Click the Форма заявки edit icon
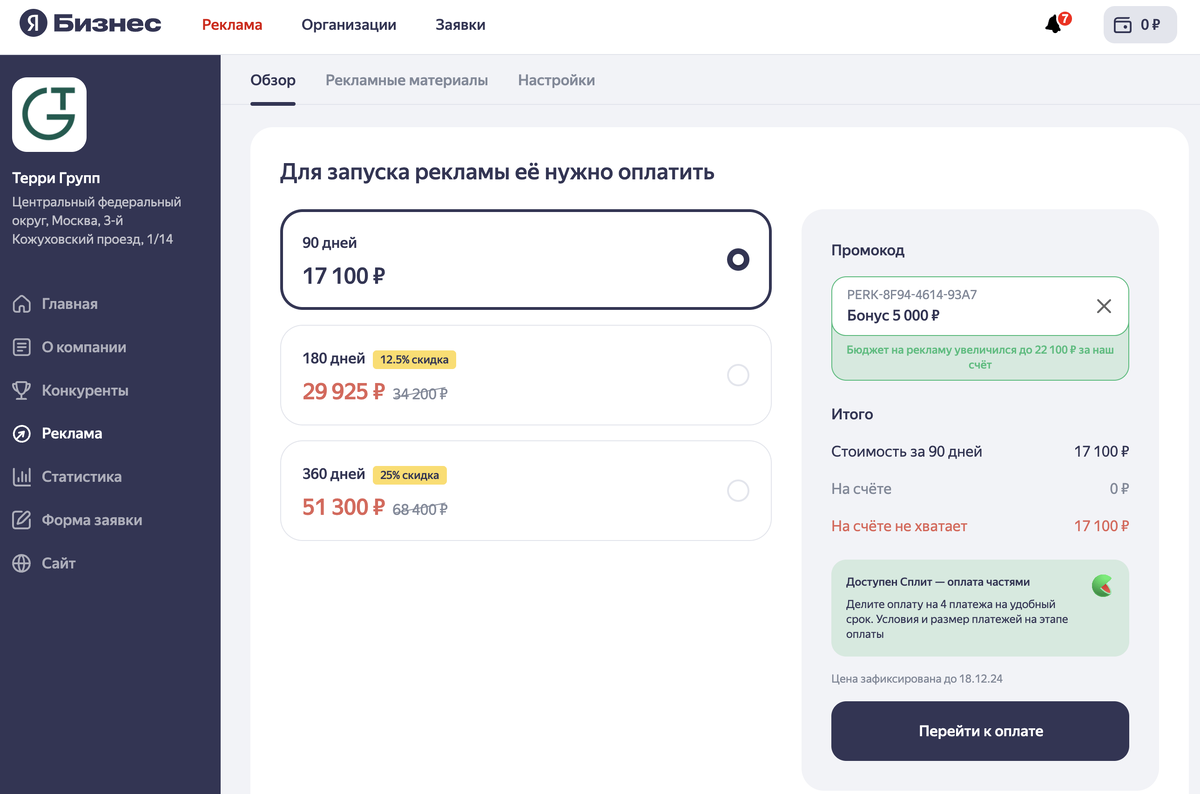The height and width of the screenshot is (794, 1200). pos(21,520)
